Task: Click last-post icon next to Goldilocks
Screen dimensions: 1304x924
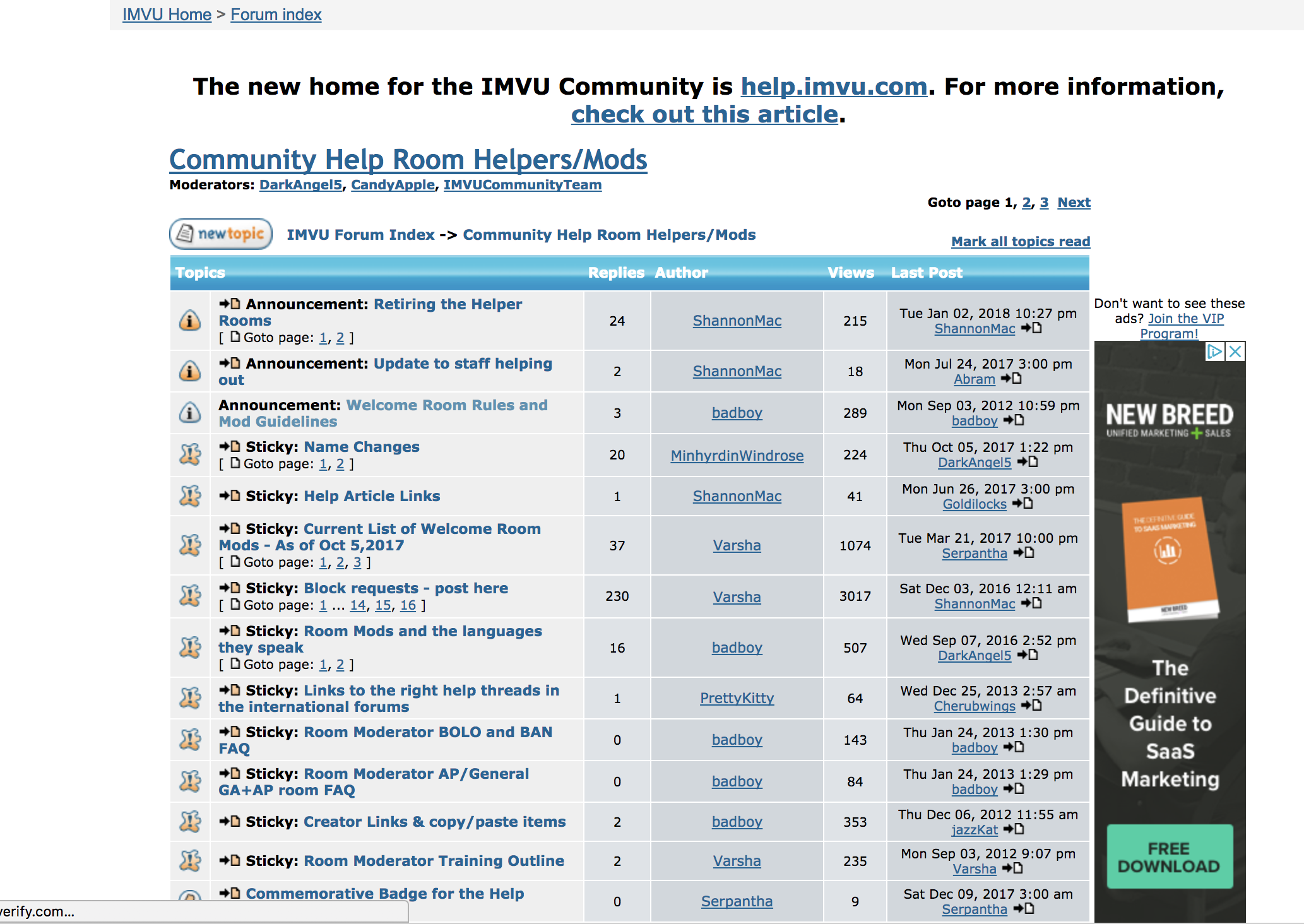Action: pyautogui.click(x=1023, y=504)
